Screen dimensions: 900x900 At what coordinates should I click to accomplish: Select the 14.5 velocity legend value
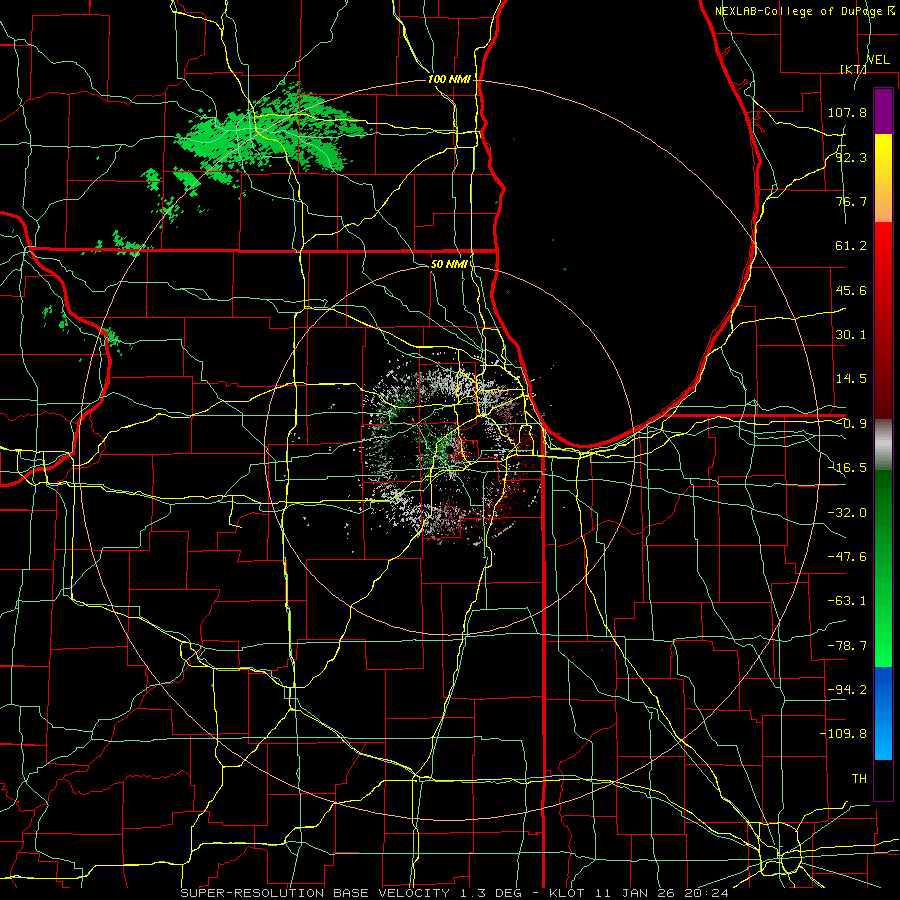851,379
